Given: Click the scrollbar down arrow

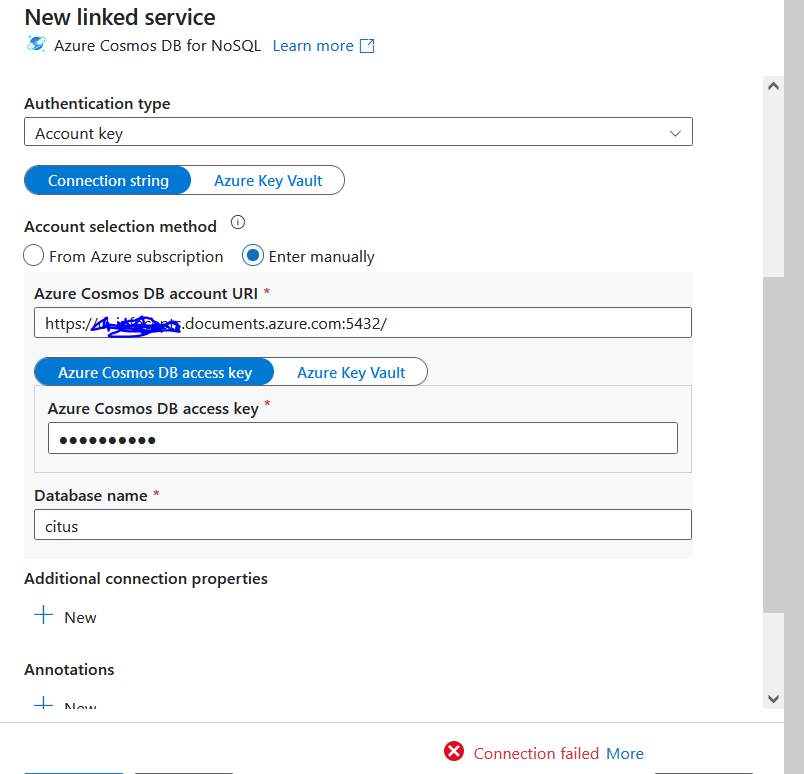Looking at the screenshot, I should 773,698.
